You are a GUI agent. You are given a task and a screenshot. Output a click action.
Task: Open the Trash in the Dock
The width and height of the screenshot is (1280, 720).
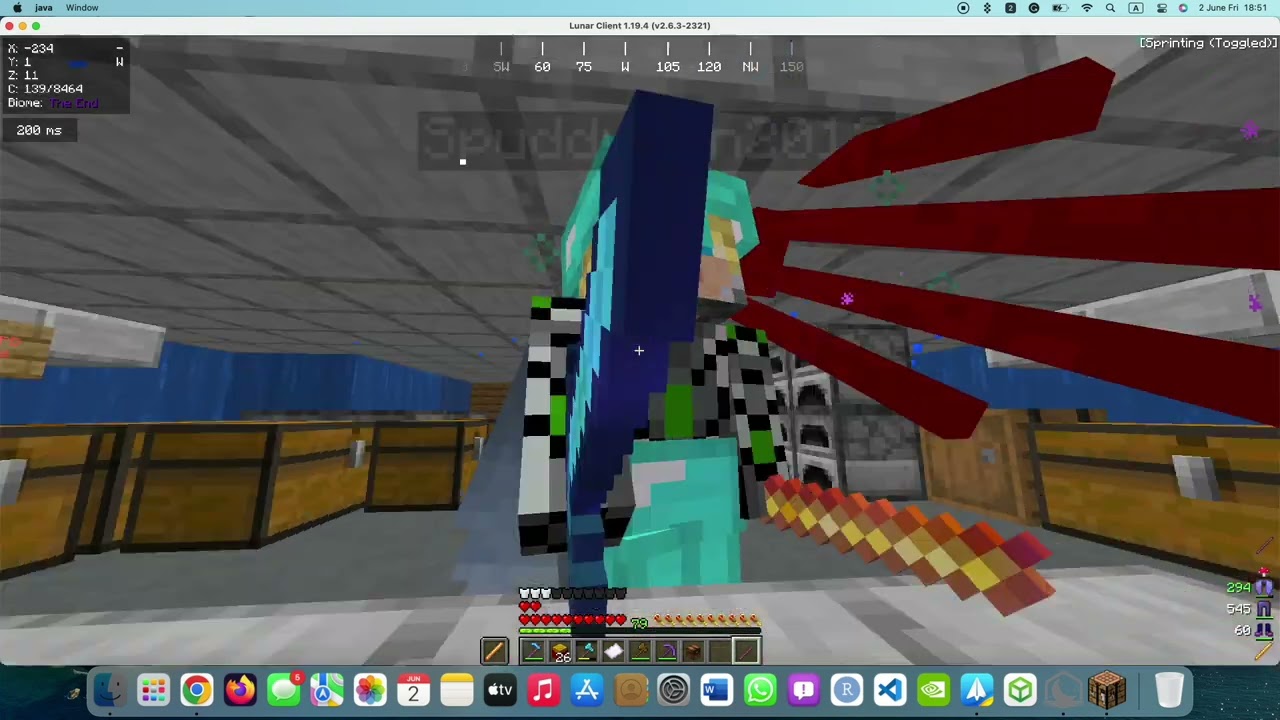[1169, 690]
